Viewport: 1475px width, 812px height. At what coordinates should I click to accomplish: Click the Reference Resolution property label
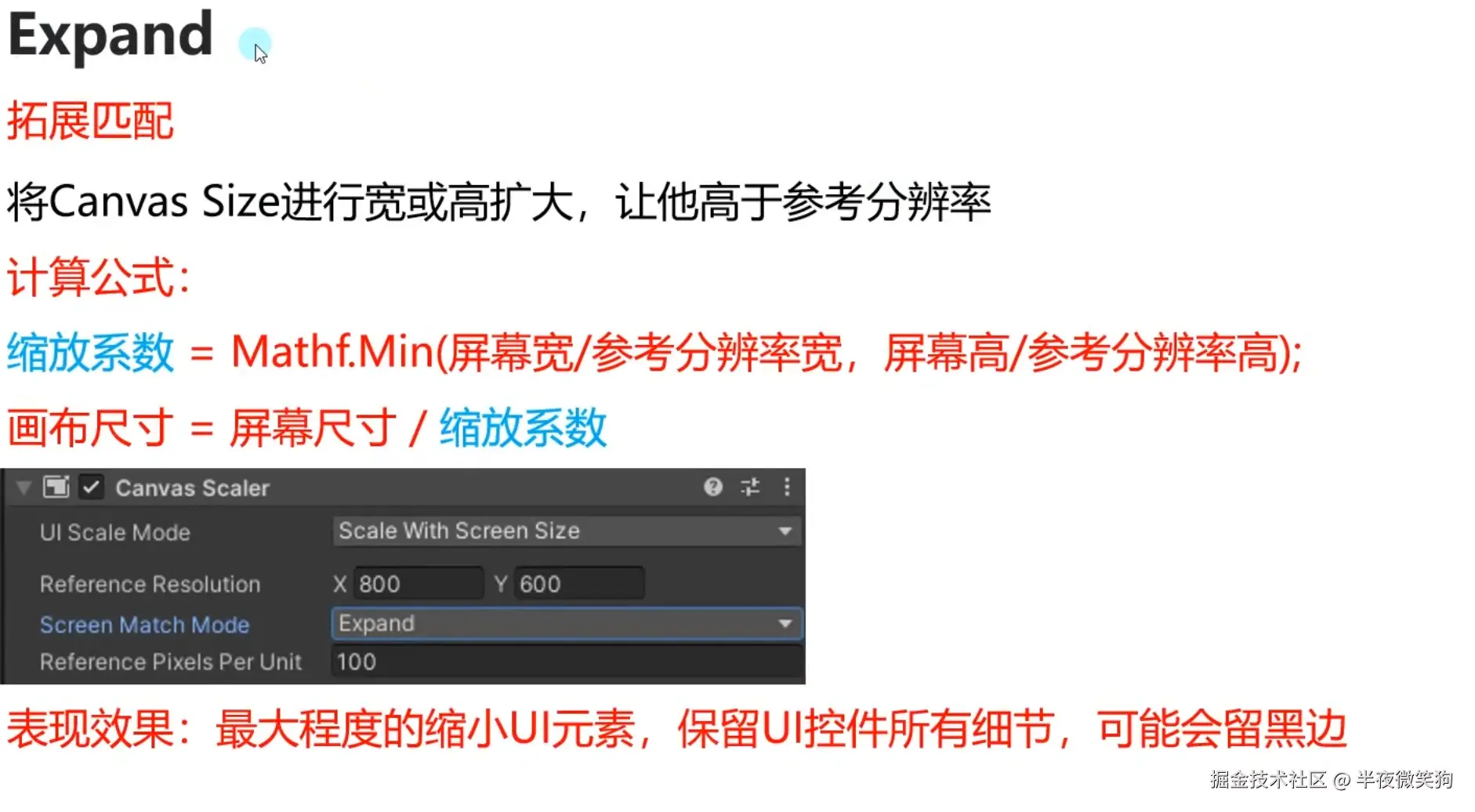[150, 585]
